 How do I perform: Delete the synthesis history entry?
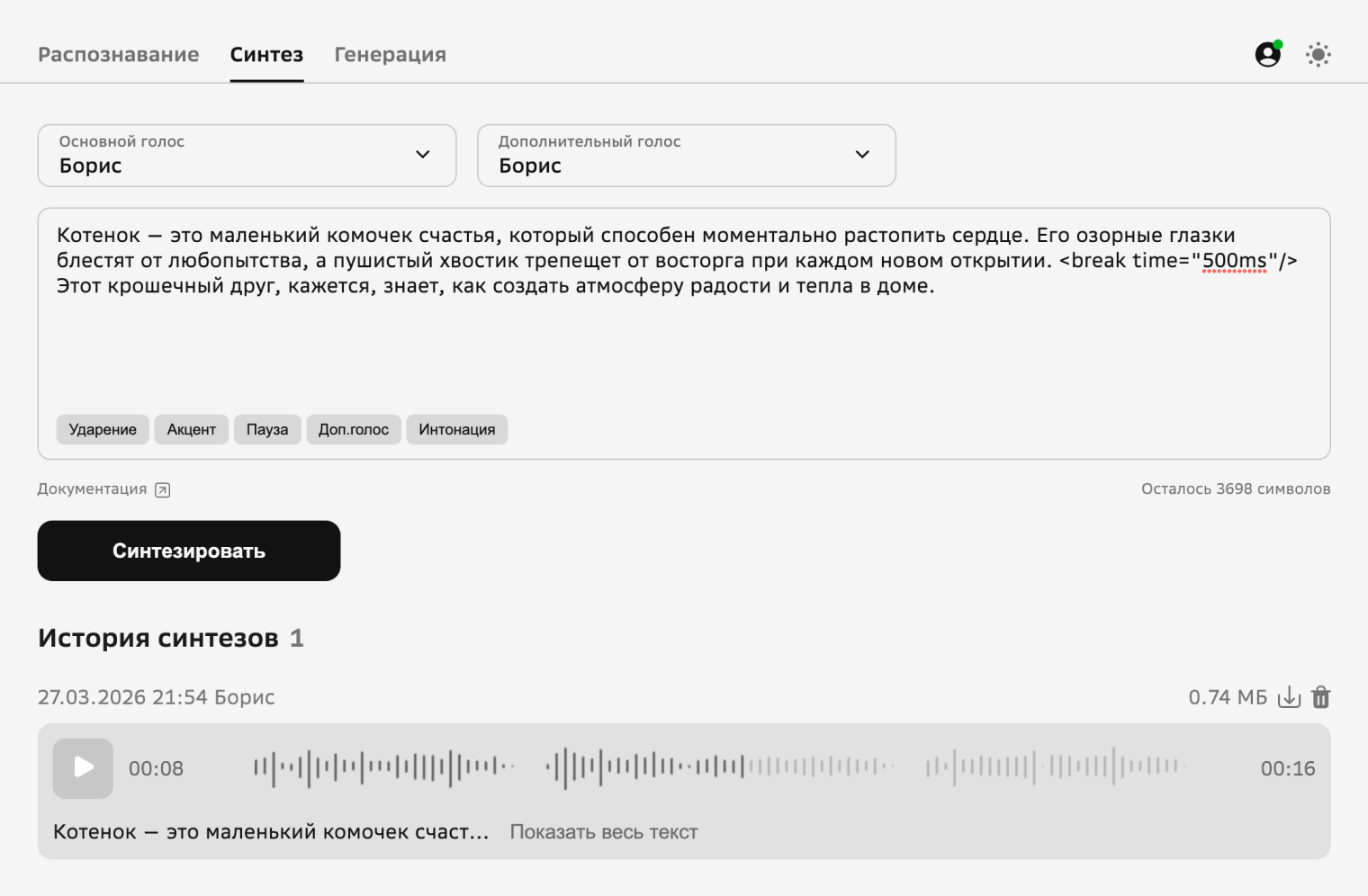tap(1321, 697)
